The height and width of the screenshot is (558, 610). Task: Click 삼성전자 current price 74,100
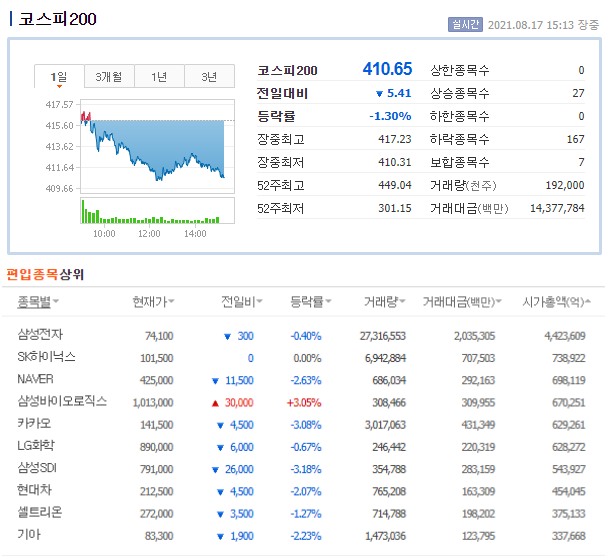click(159, 336)
